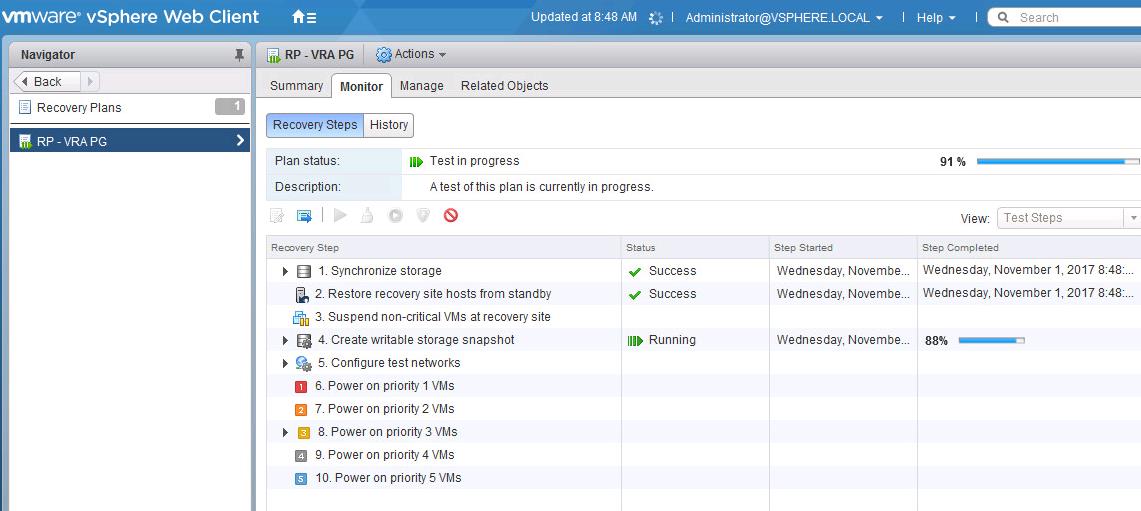The height and width of the screenshot is (511, 1141).
Task: Click the Create writable storage snapshot icon
Action: point(304,341)
